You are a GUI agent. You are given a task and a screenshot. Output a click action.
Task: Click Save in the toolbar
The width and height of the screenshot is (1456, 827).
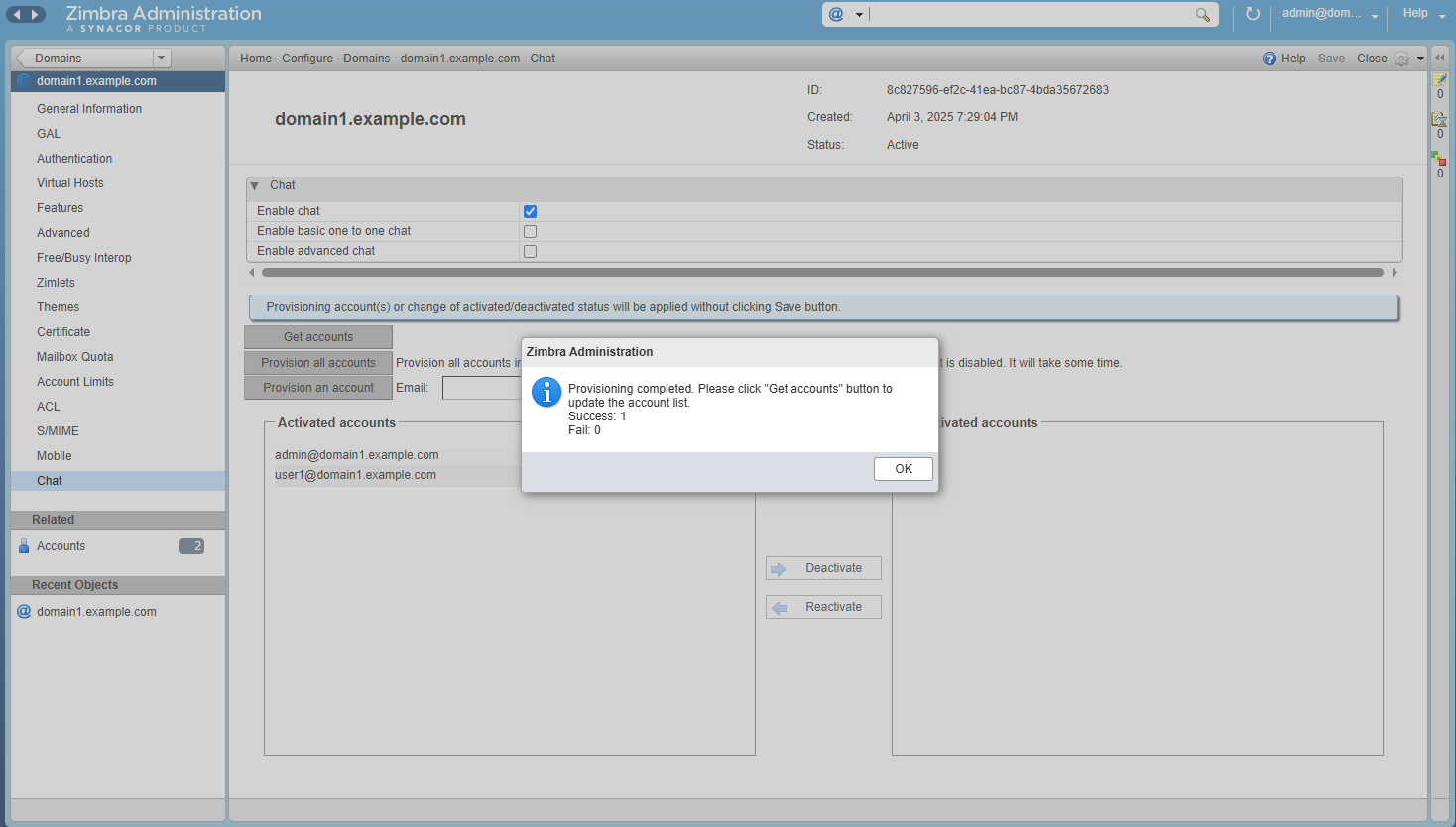(x=1331, y=59)
